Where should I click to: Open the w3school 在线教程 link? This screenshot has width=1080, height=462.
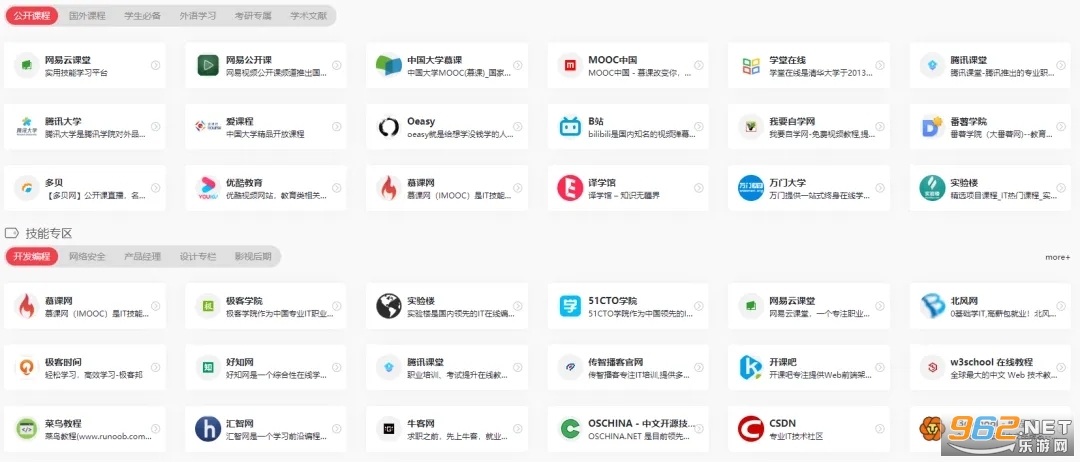[x=989, y=362]
